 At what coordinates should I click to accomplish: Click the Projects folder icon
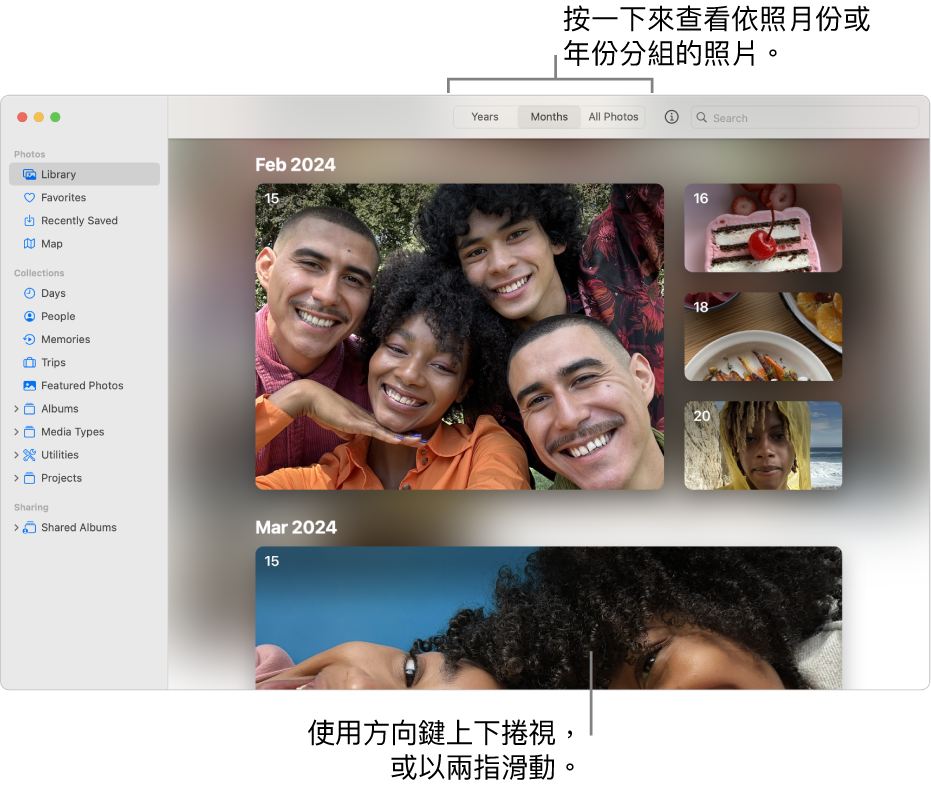[x=29, y=478]
